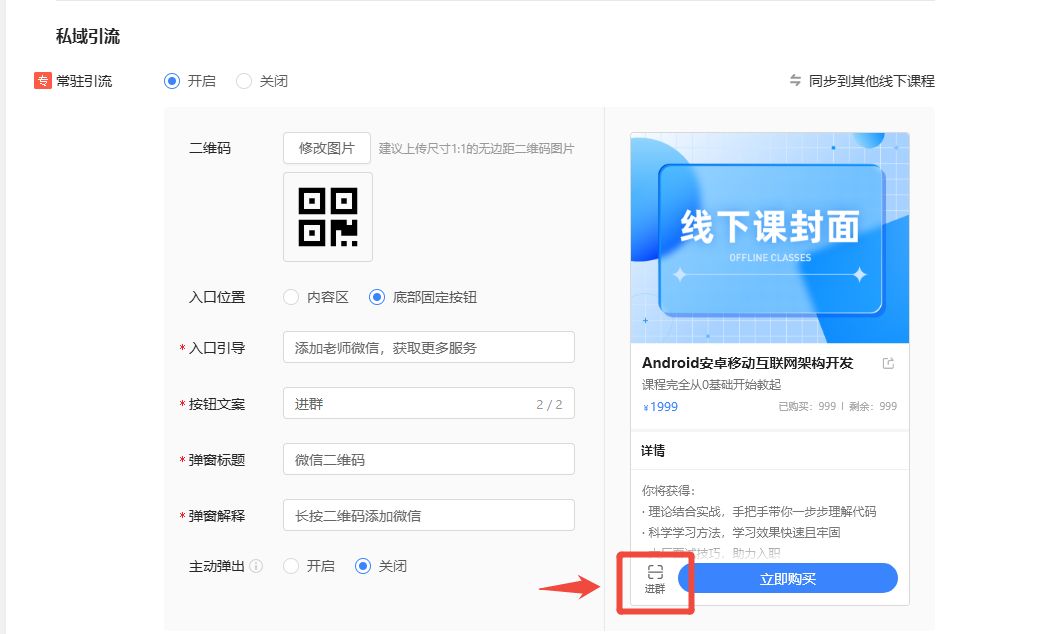1049x634 pixels.
Task: Open 同步到其他线下课程 link
Action: 871,81
